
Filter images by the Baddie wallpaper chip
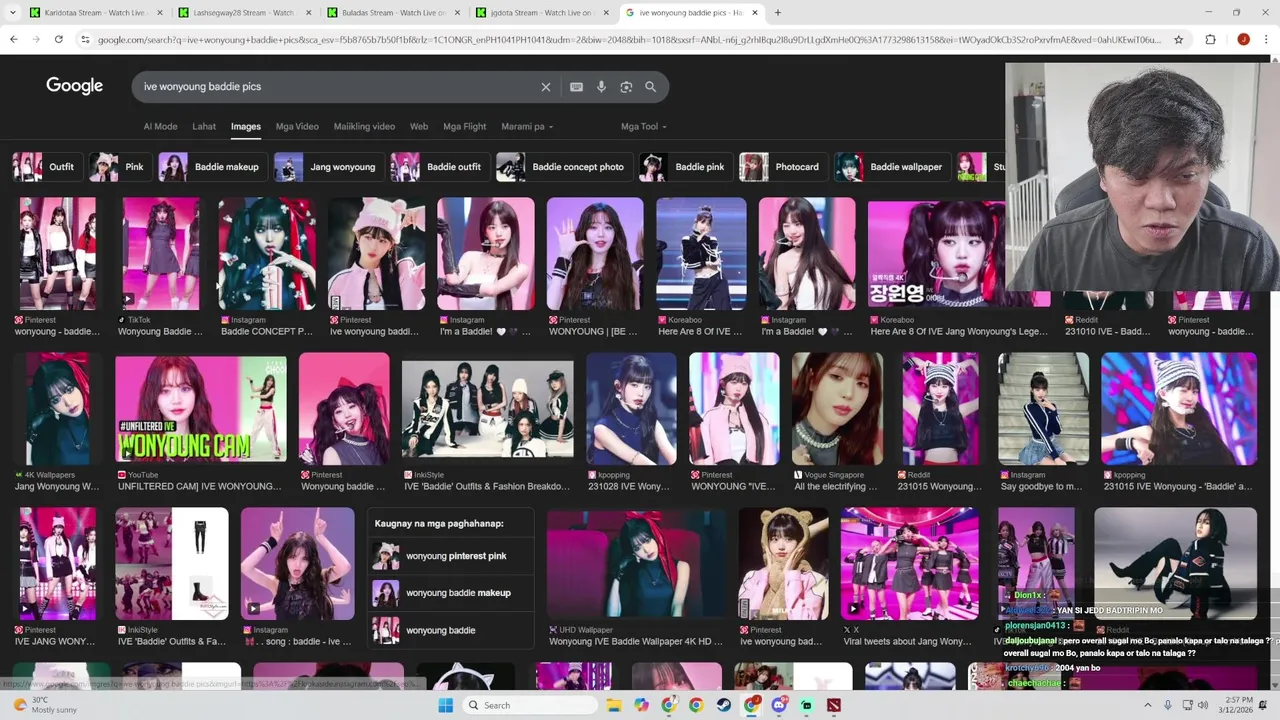pos(891,167)
